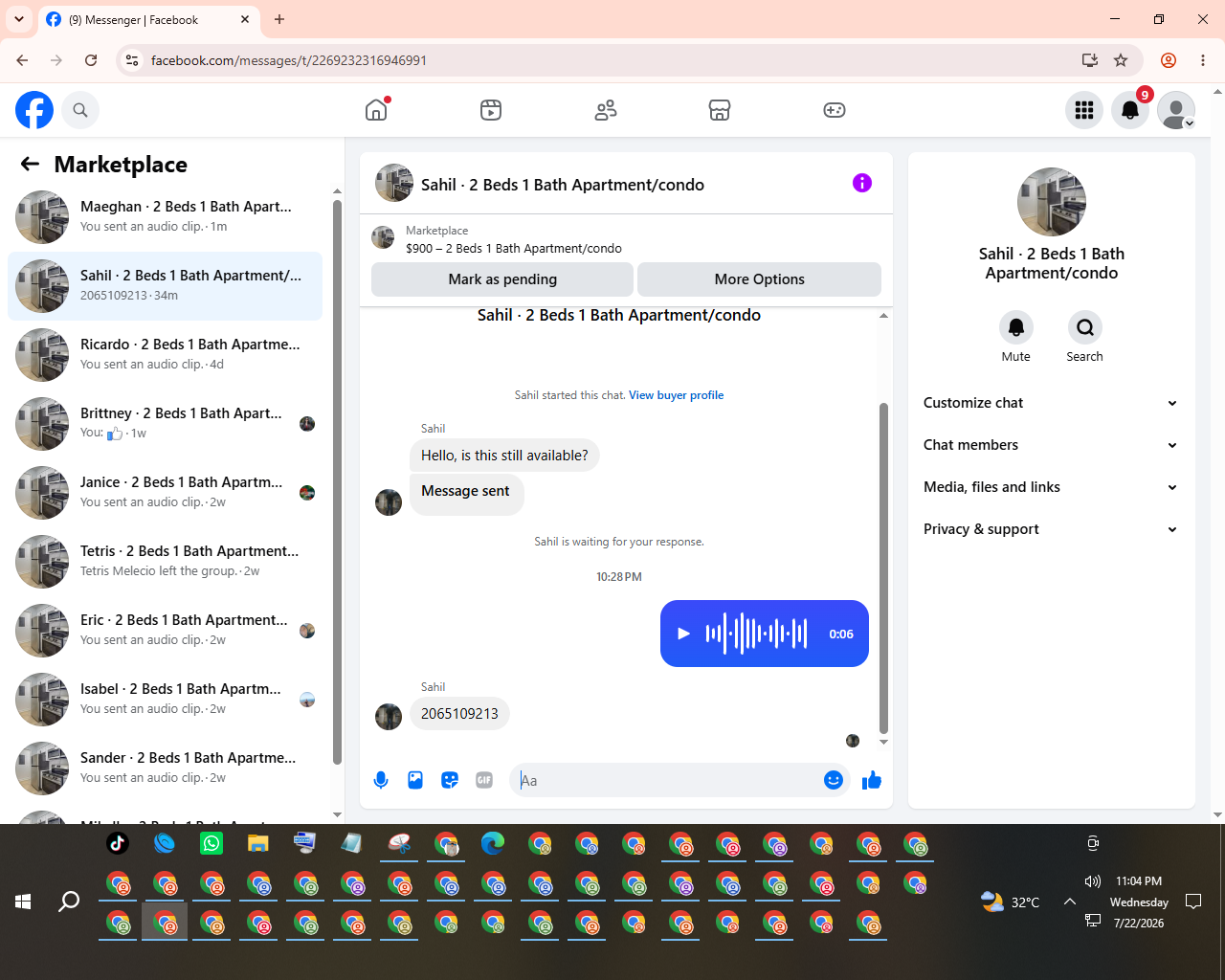
Task: Expand Media, files and links
Action: (1051, 487)
